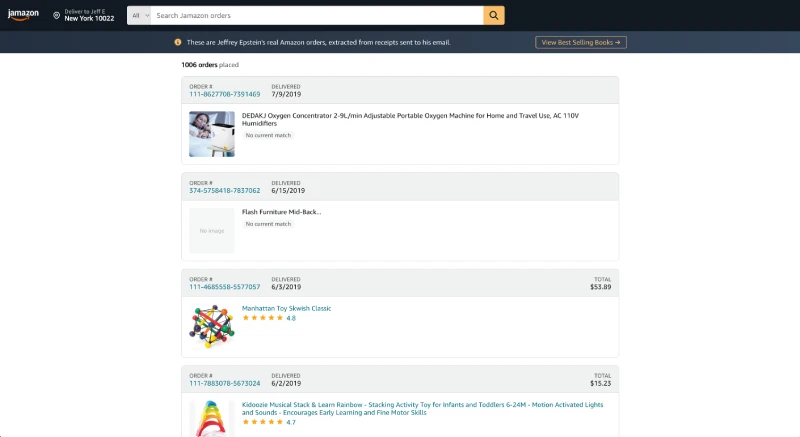Image resolution: width=800 pixels, height=437 pixels.
Task: Click the Jamazon logo
Action: 23,15
